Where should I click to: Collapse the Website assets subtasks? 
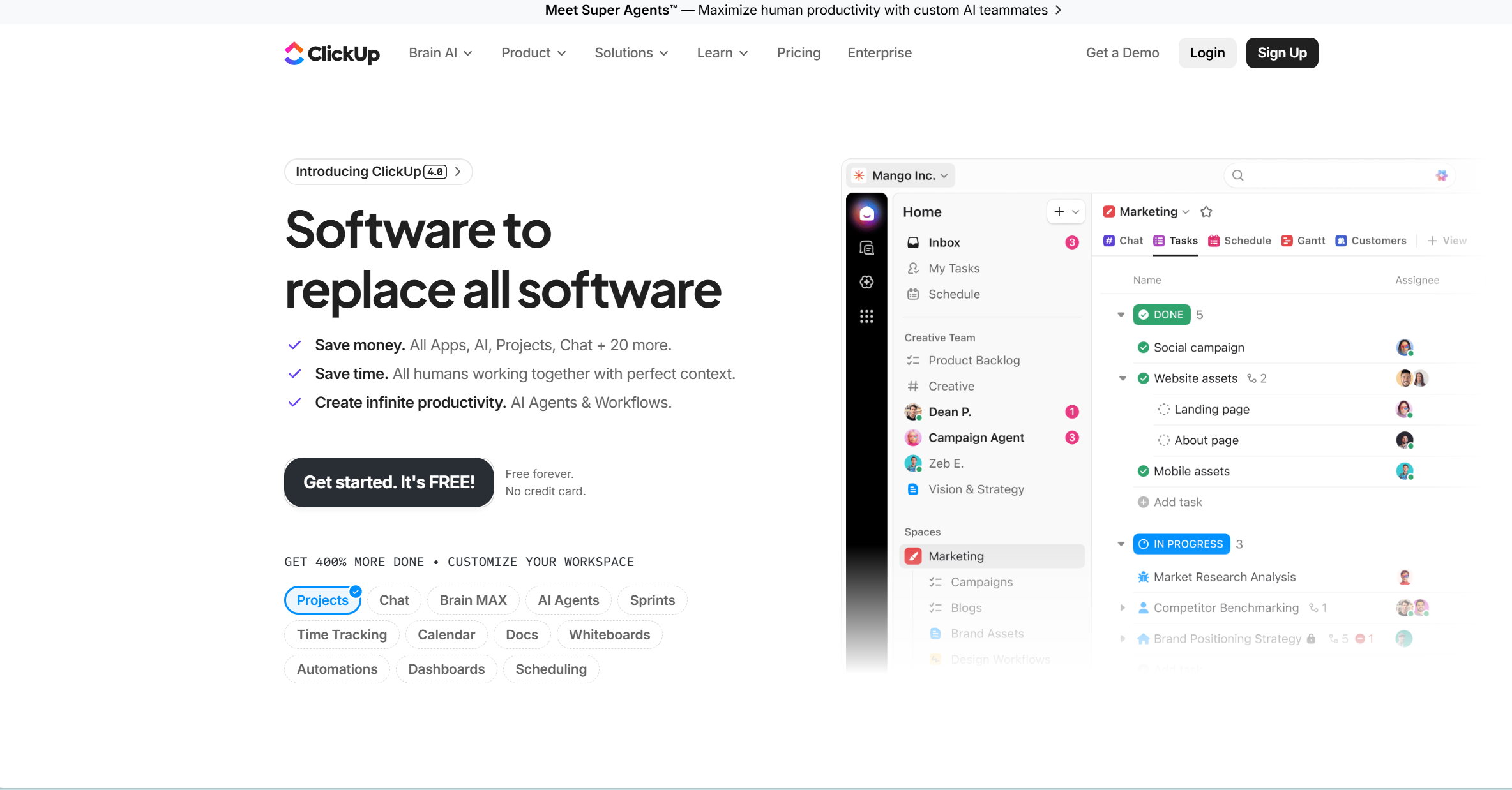point(1123,378)
